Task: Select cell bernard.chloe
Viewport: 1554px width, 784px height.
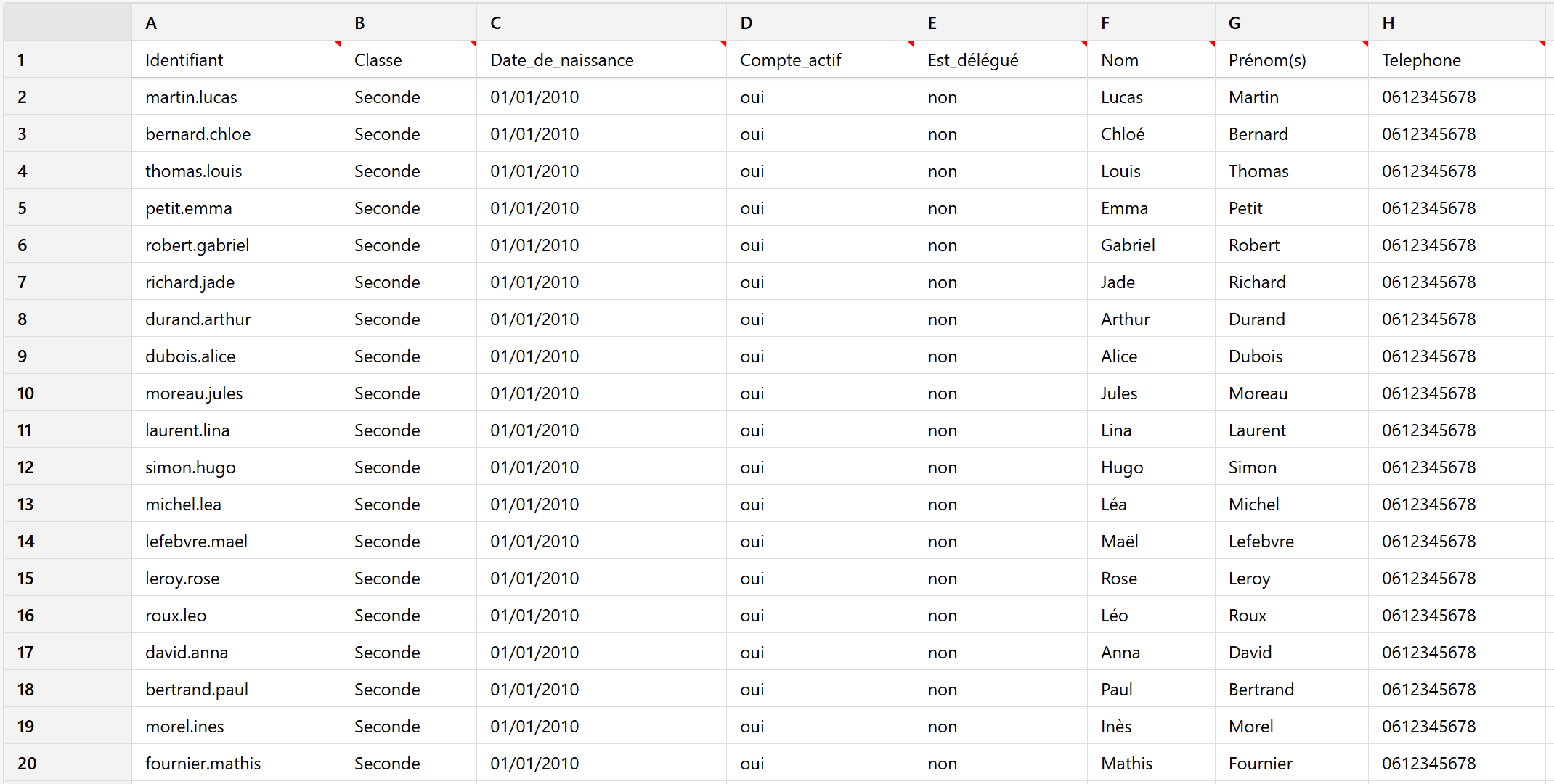Action: point(236,134)
